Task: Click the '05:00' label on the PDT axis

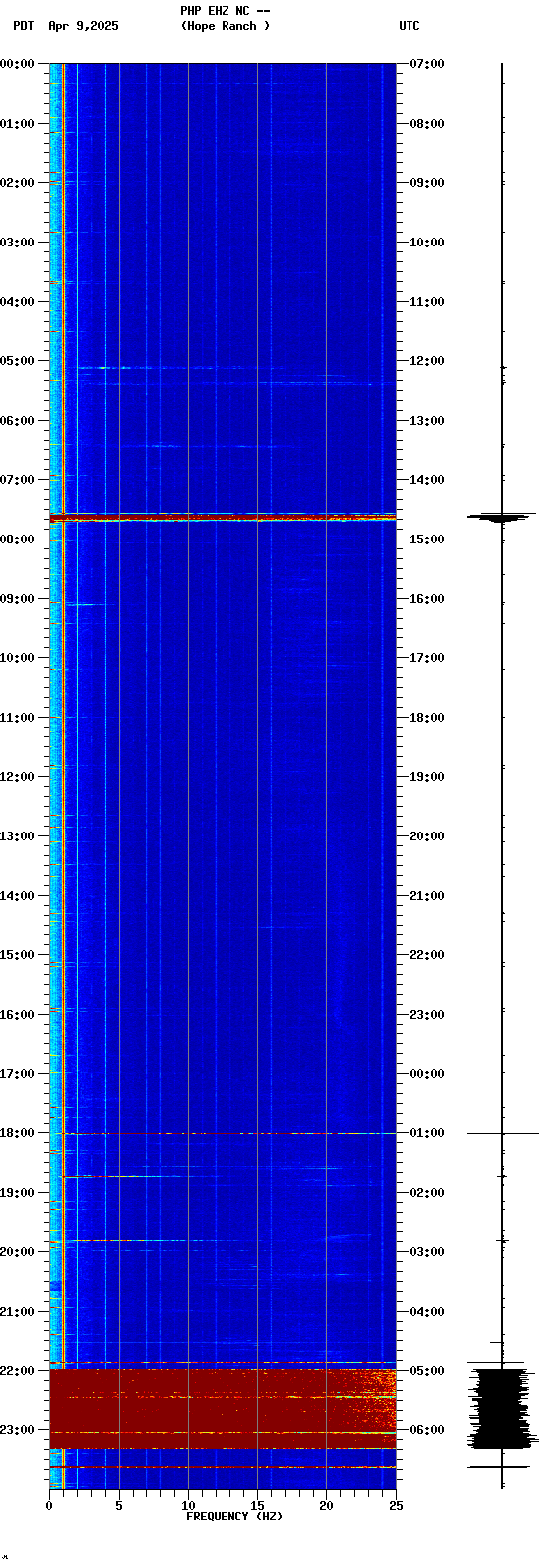Action: (x=17, y=361)
